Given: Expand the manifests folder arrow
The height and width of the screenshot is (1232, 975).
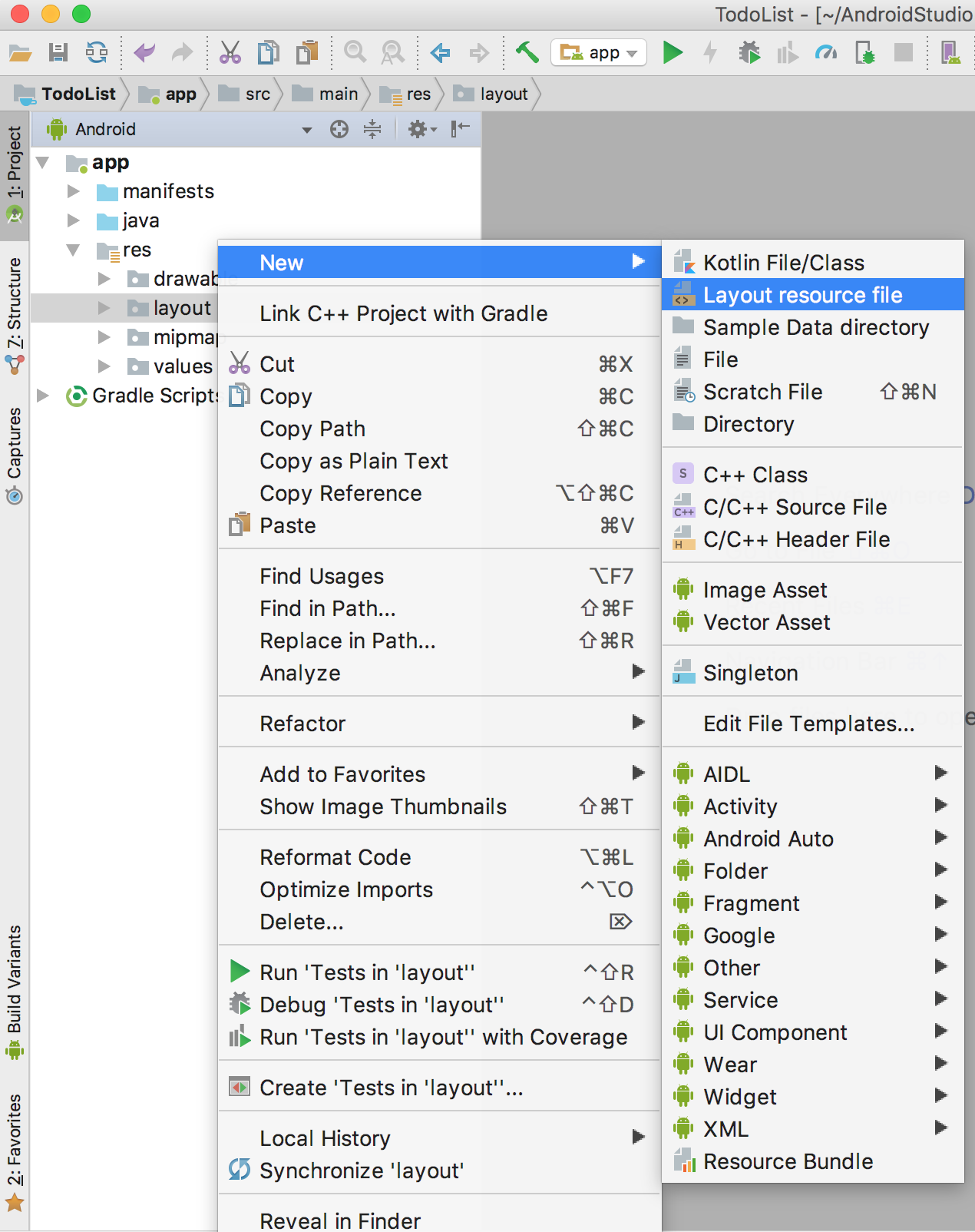Looking at the screenshot, I should [x=74, y=190].
